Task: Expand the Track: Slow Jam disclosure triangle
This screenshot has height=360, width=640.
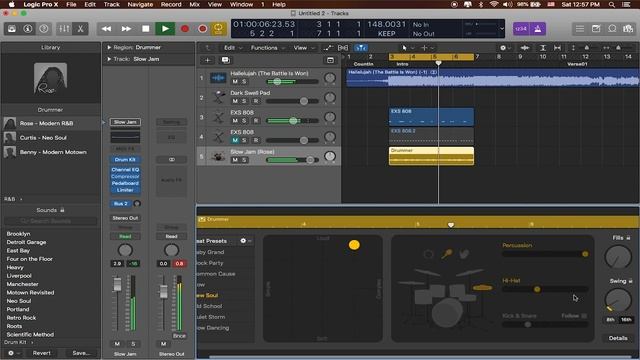Action: pos(109,59)
